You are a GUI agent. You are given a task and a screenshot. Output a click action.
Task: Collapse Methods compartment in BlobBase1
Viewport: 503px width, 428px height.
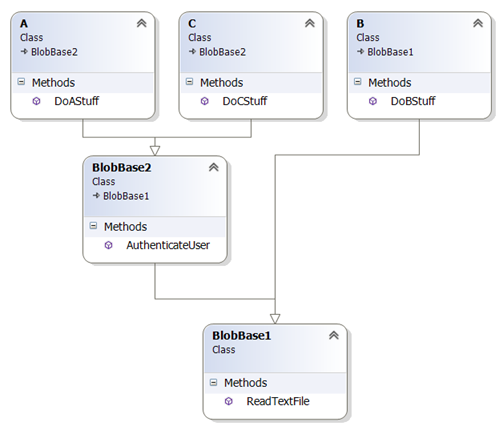213,382
